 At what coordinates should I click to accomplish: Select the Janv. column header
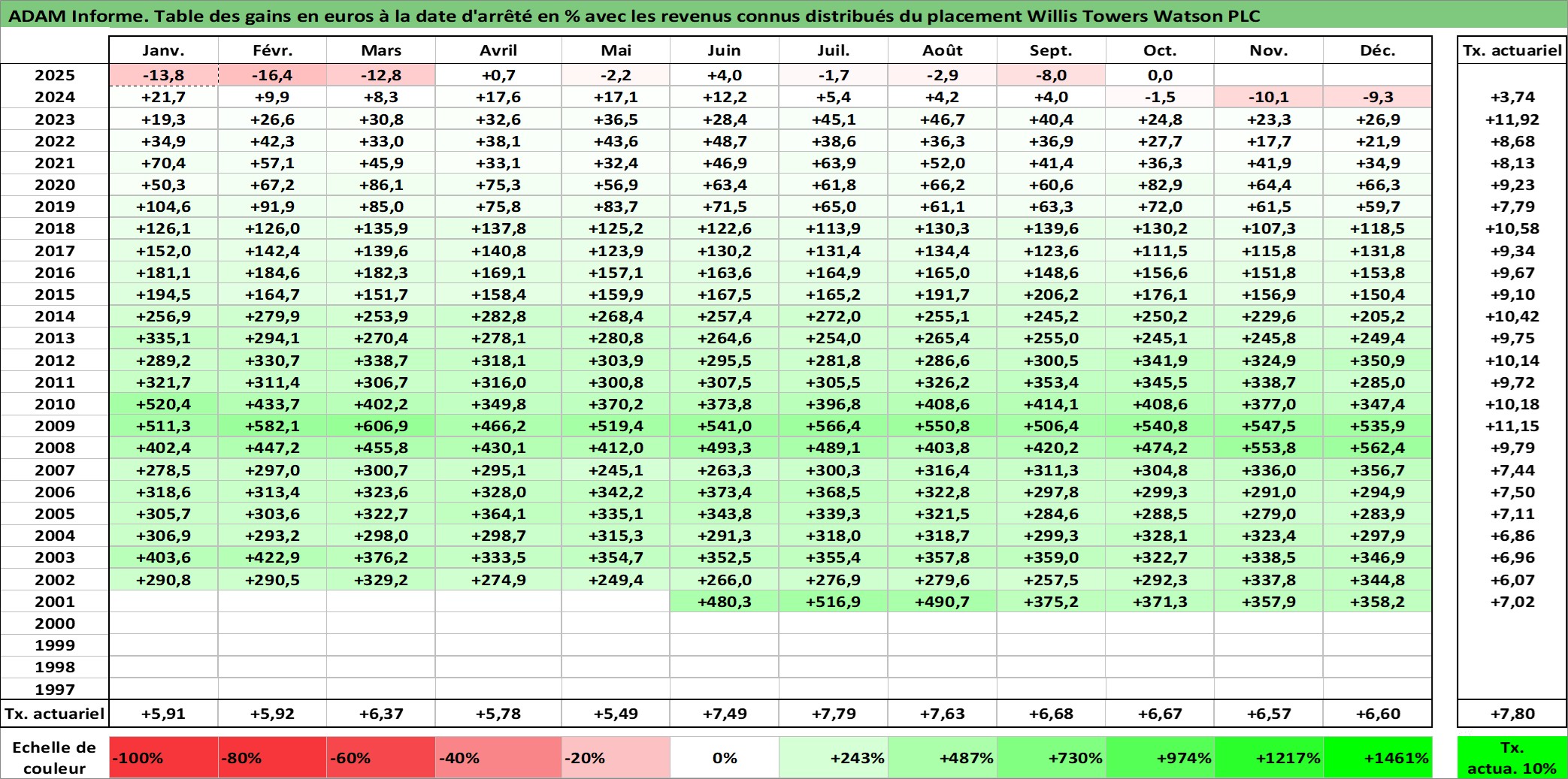click(164, 50)
